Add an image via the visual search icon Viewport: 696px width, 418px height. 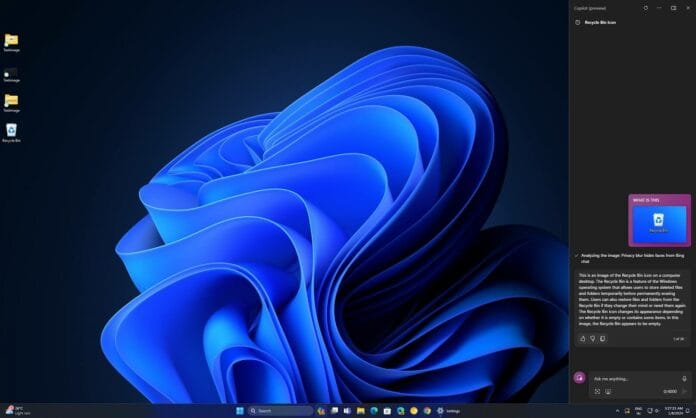[x=597, y=391]
